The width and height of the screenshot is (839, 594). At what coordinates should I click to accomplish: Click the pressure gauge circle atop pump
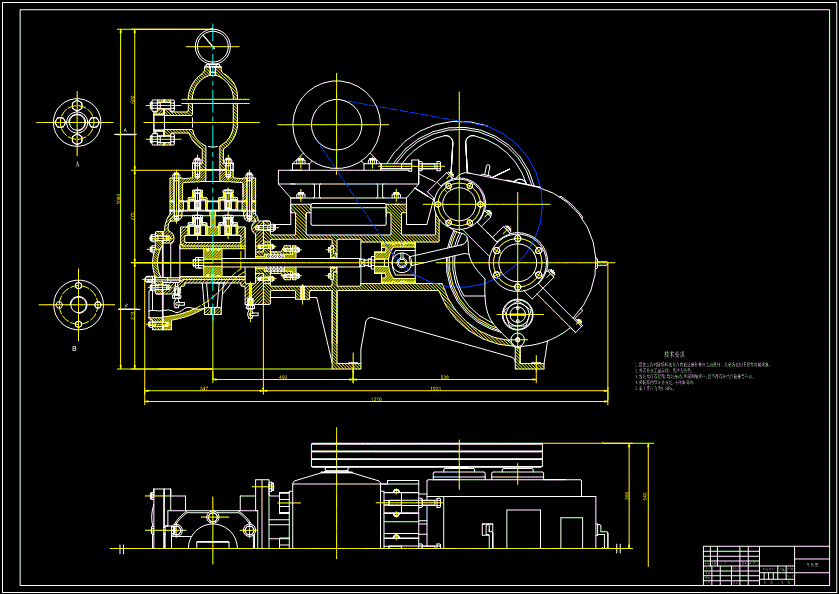click(x=213, y=46)
